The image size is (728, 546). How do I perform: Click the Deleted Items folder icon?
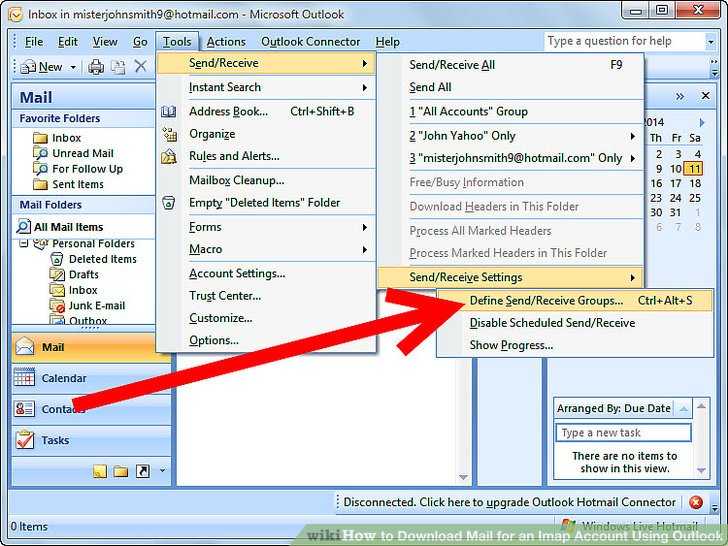57,259
